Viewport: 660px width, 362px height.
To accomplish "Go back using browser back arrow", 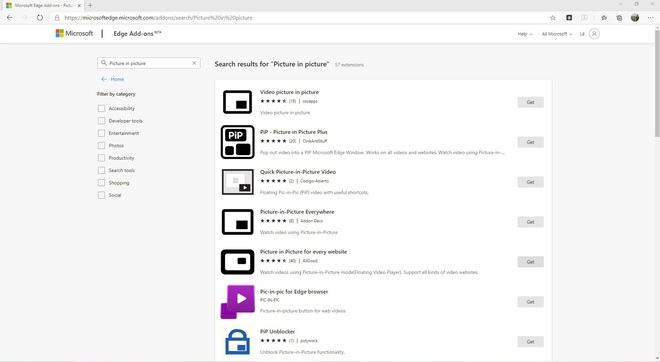I will click(x=10, y=18).
